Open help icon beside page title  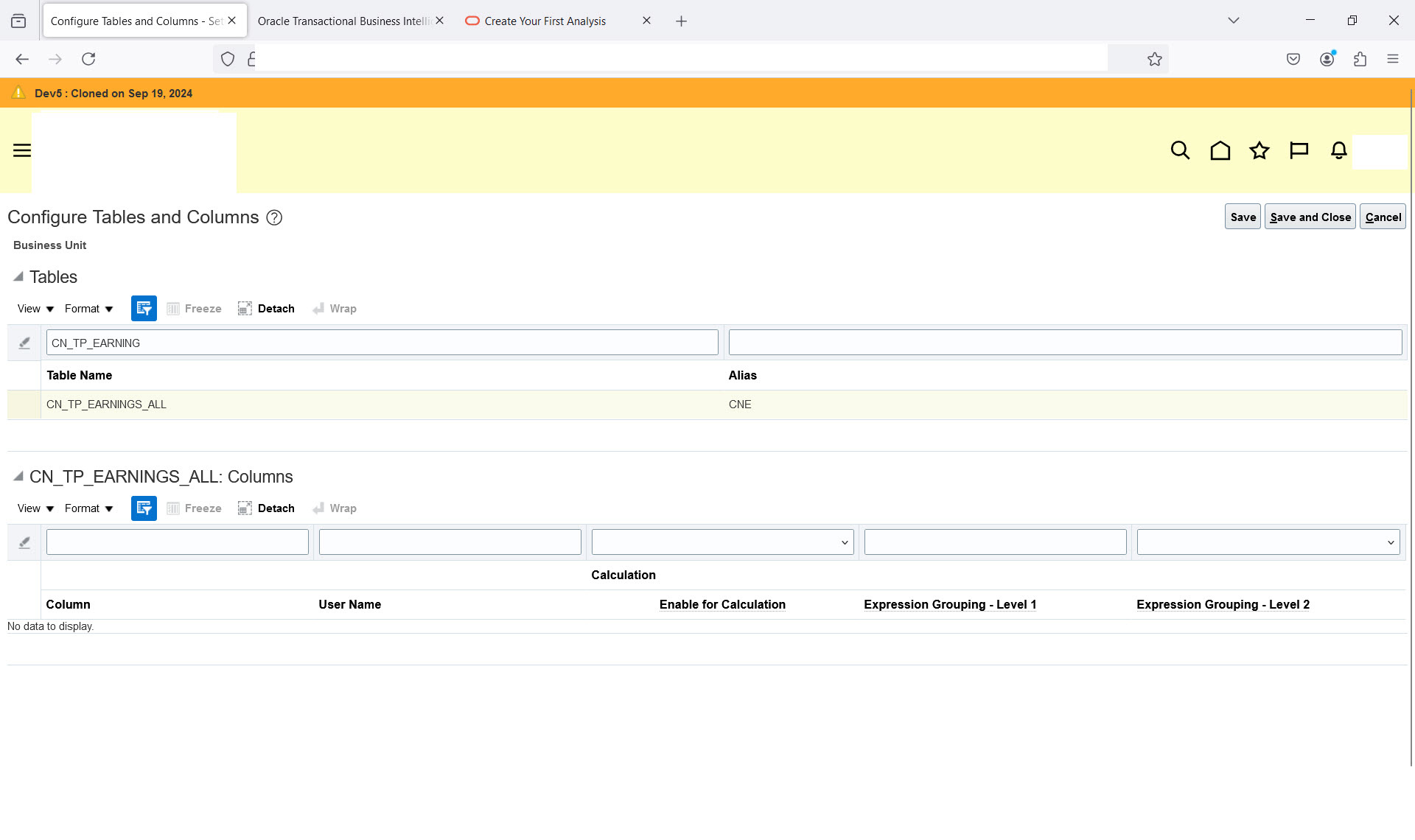pyautogui.click(x=274, y=217)
